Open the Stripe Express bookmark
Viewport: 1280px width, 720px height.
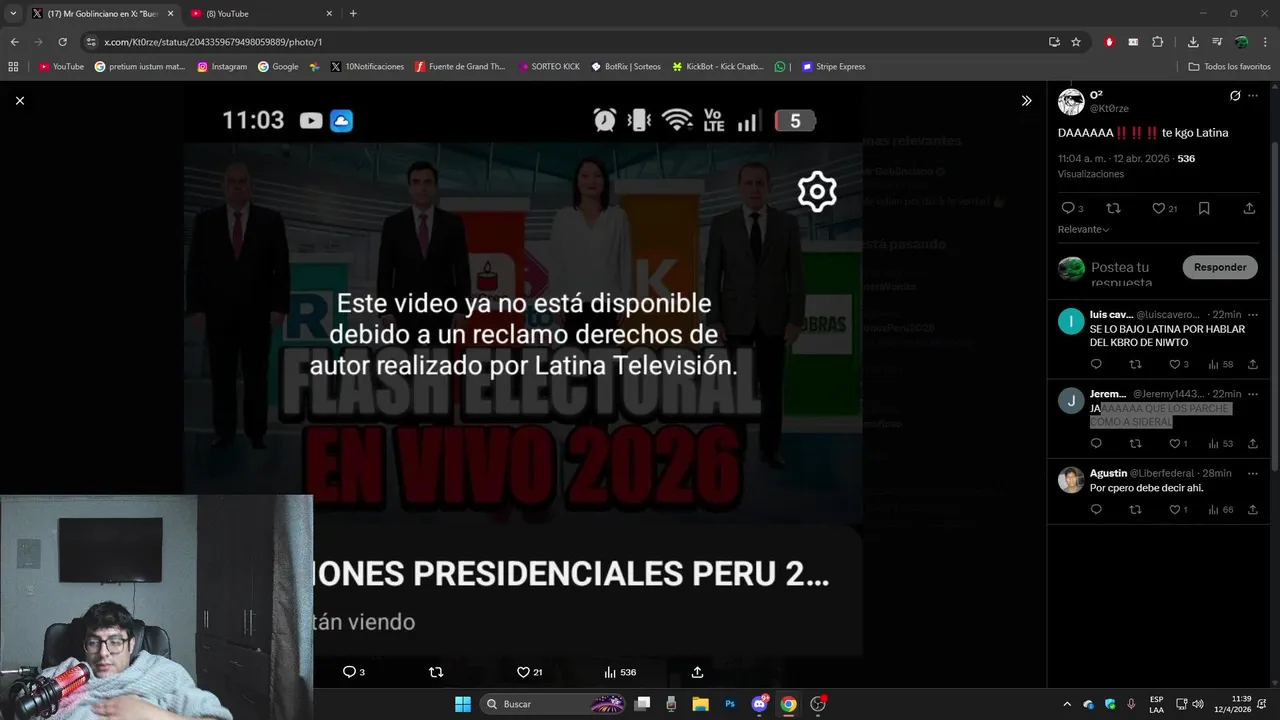click(834, 66)
